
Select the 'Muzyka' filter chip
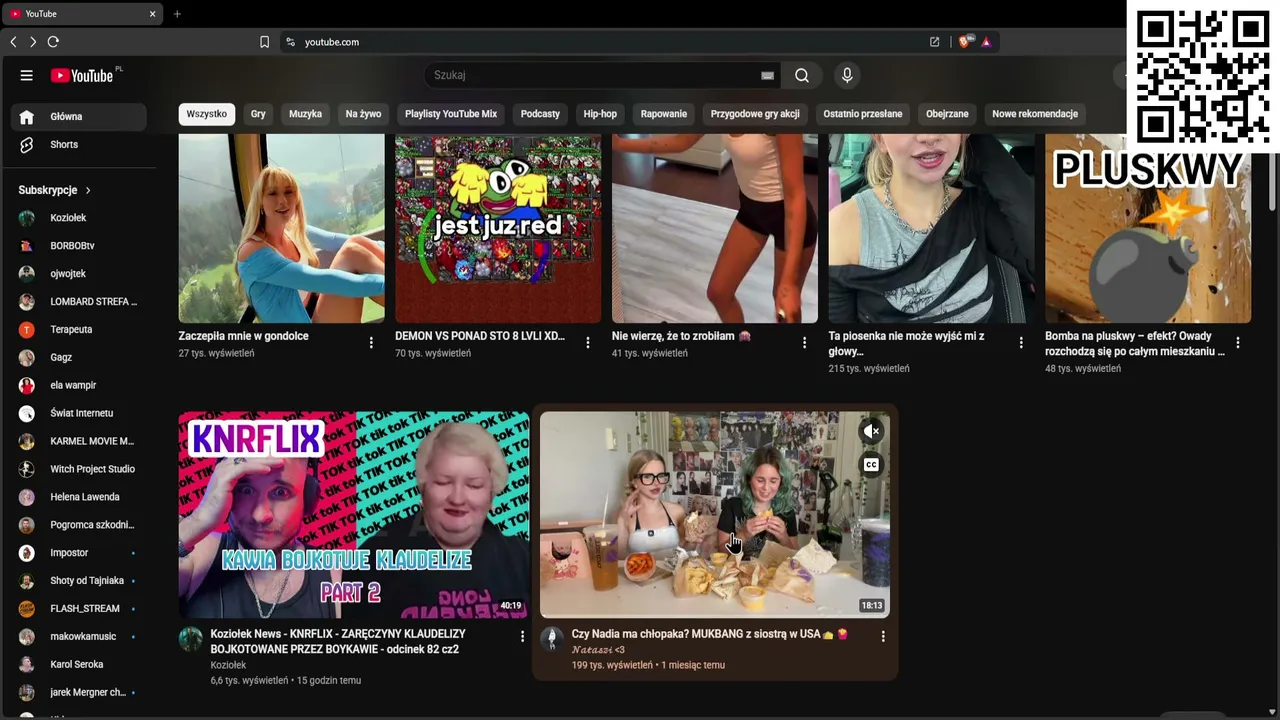click(305, 114)
